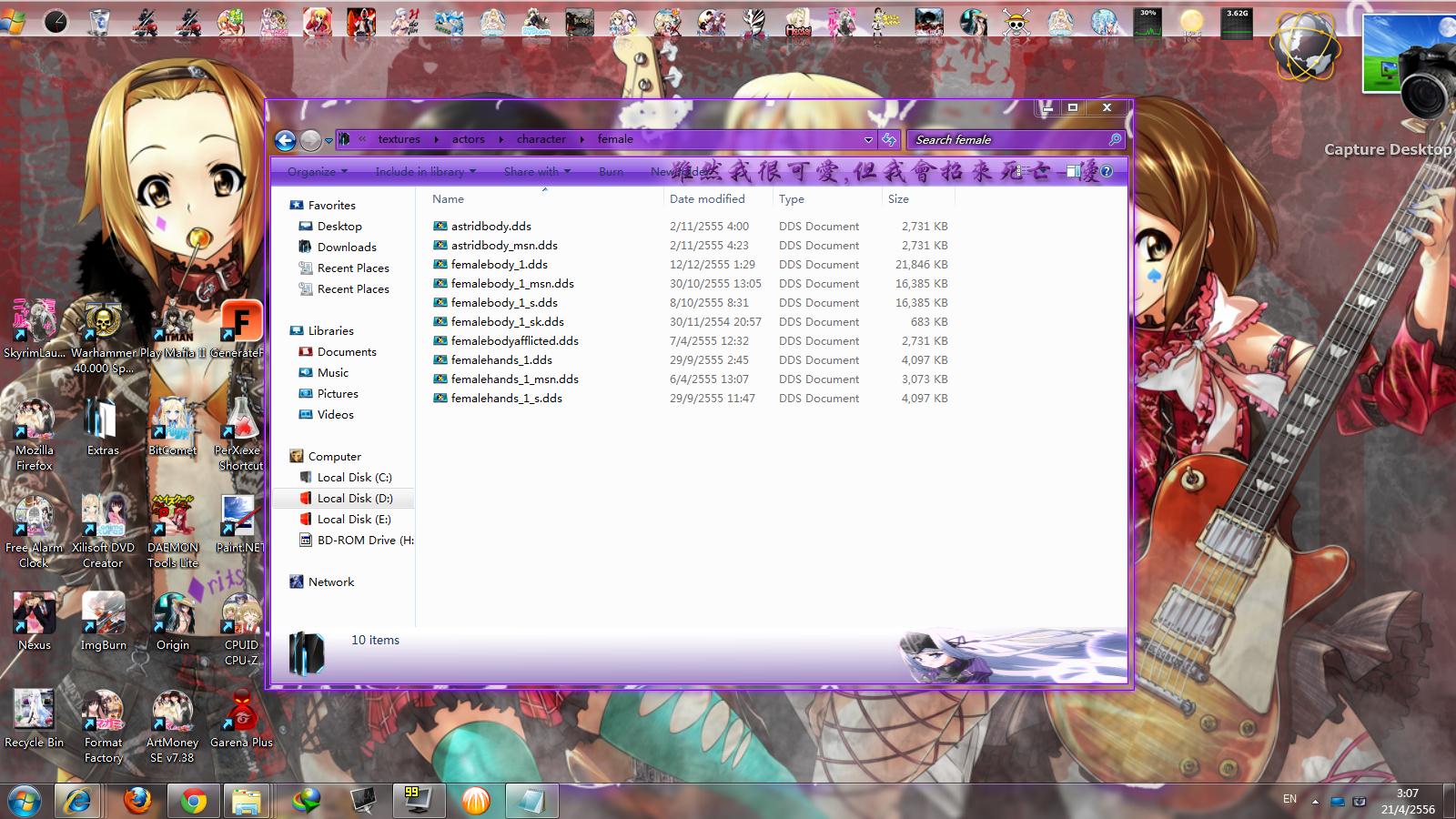Select the ImgBurn desktop shortcut
The height and width of the screenshot is (819, 1456).
[104, 622]
